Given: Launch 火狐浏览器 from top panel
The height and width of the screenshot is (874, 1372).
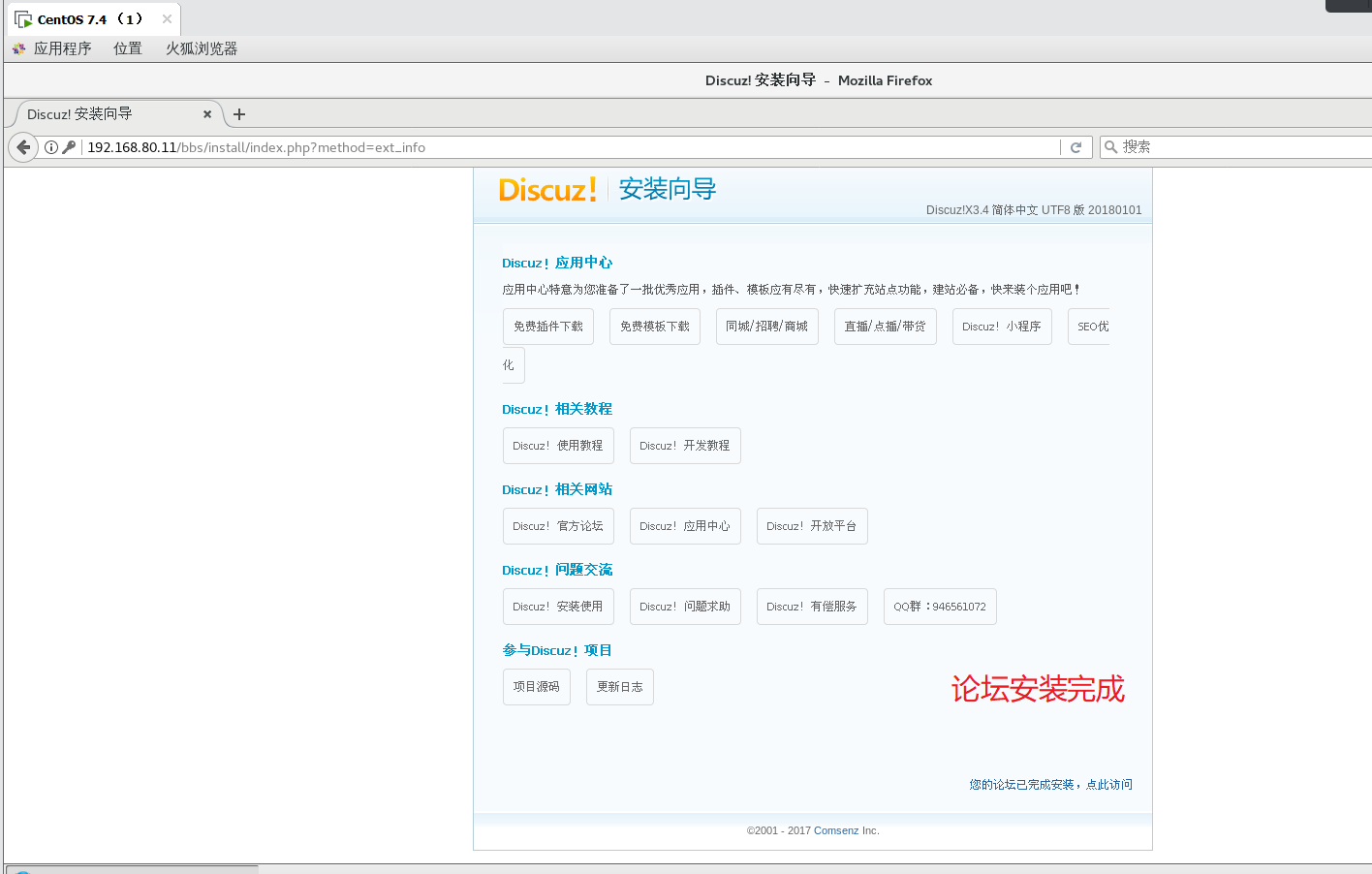Looking at the screenshot, I should [x=202, y=48].
